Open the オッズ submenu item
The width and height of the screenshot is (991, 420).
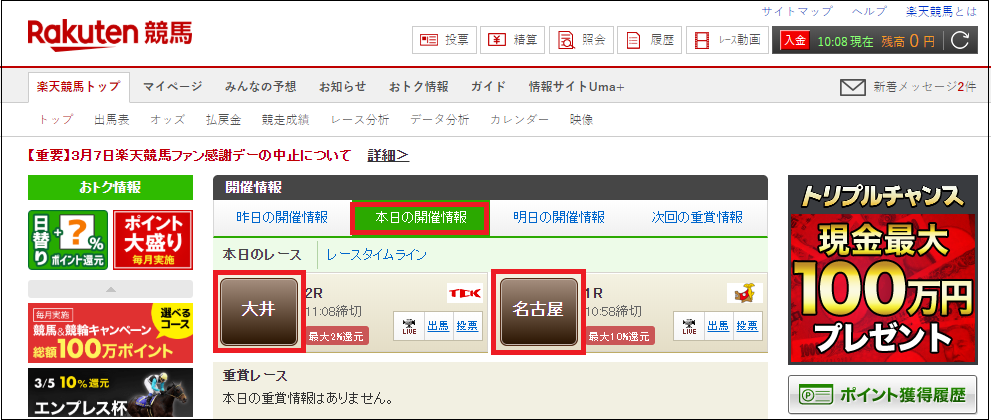click(x=167, y=119)
